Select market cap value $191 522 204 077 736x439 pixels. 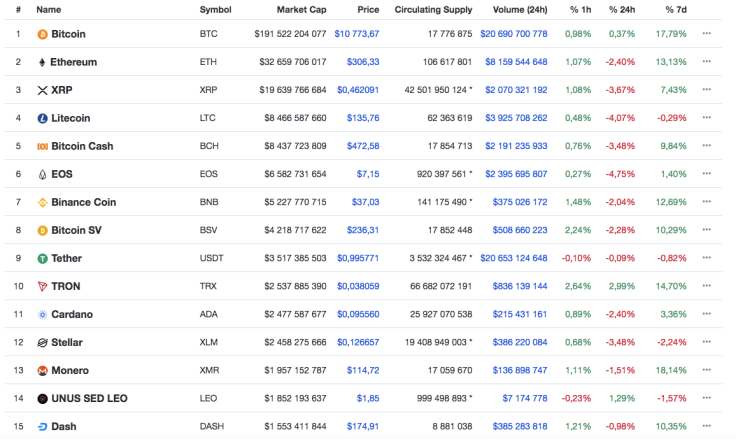point(290,34)
